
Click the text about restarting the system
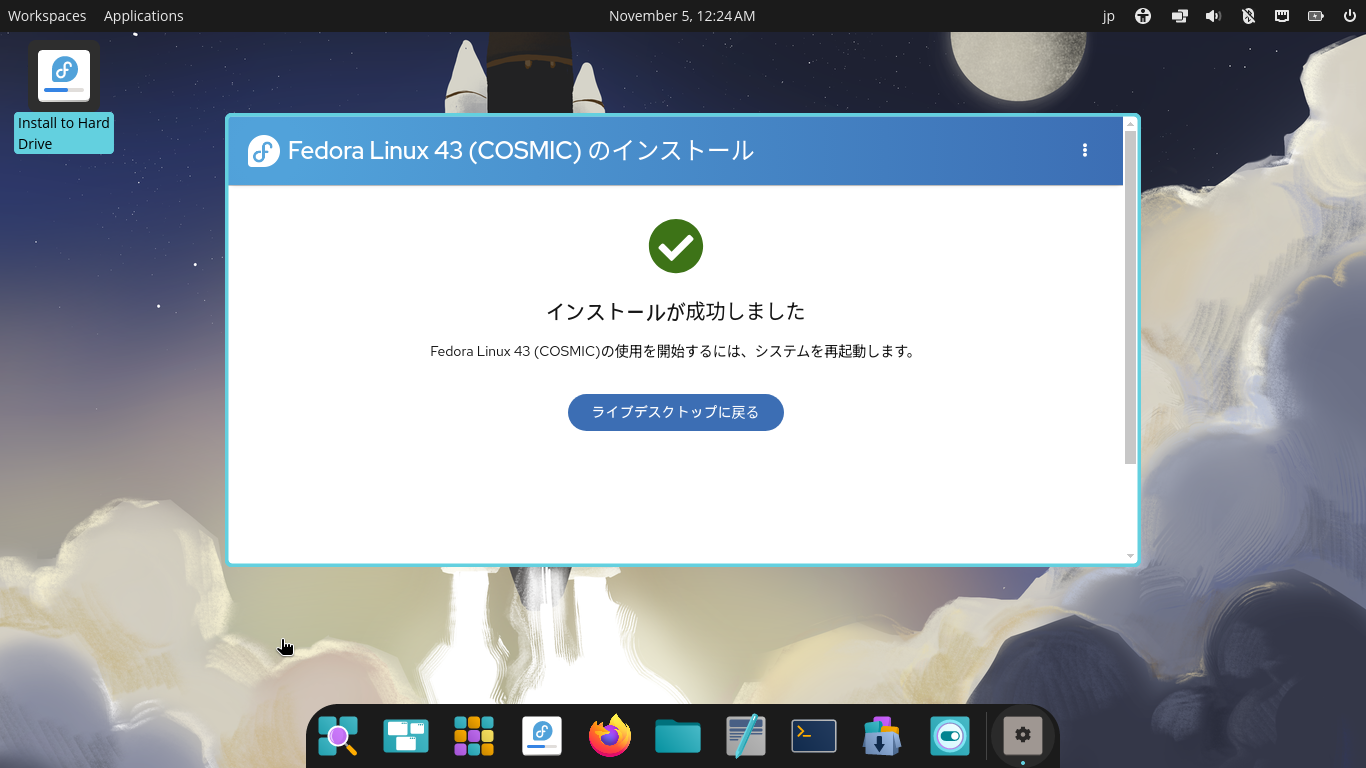point(673,352)
